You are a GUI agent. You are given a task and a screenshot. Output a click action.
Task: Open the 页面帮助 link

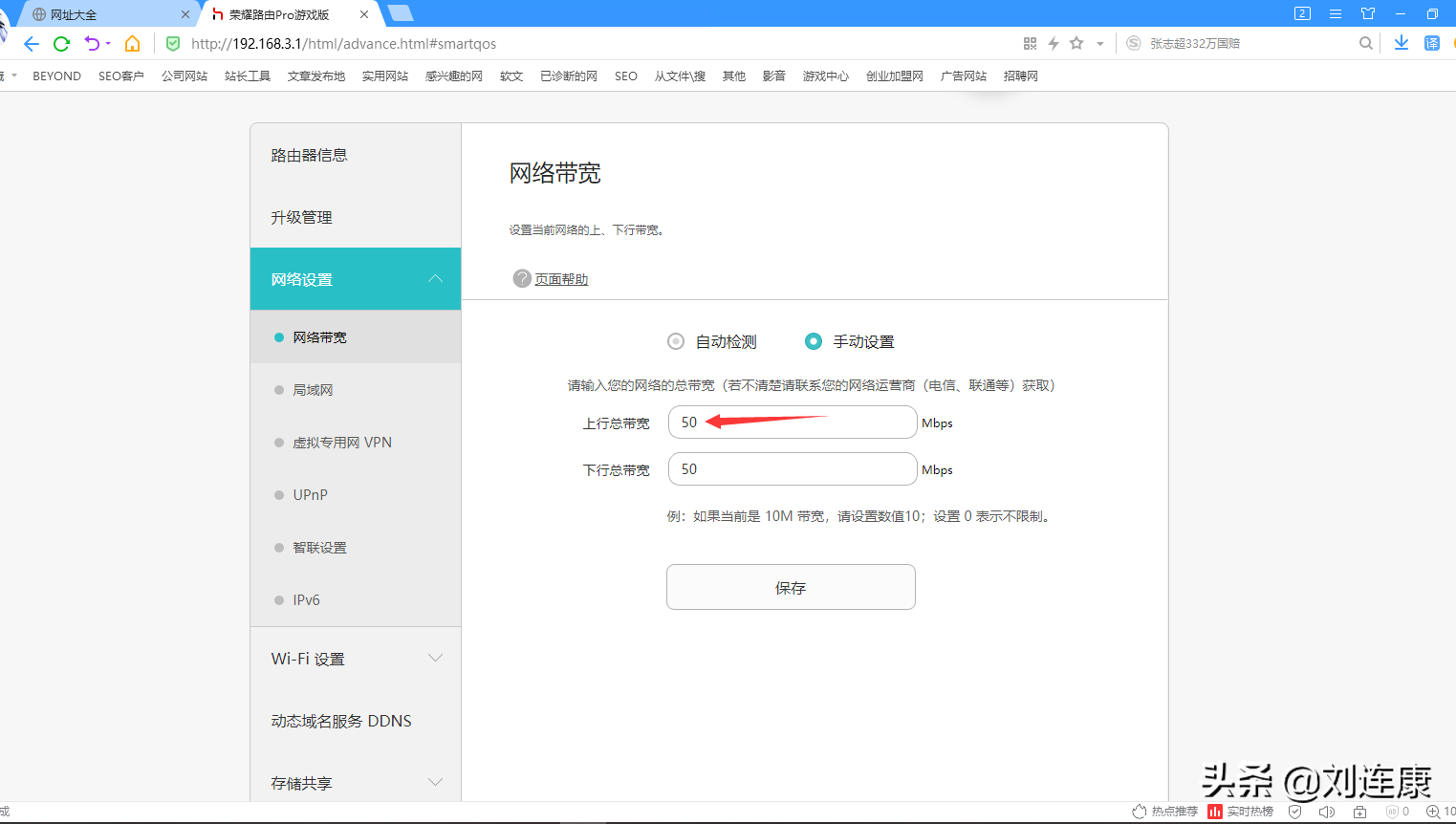(x=563, y=278)
